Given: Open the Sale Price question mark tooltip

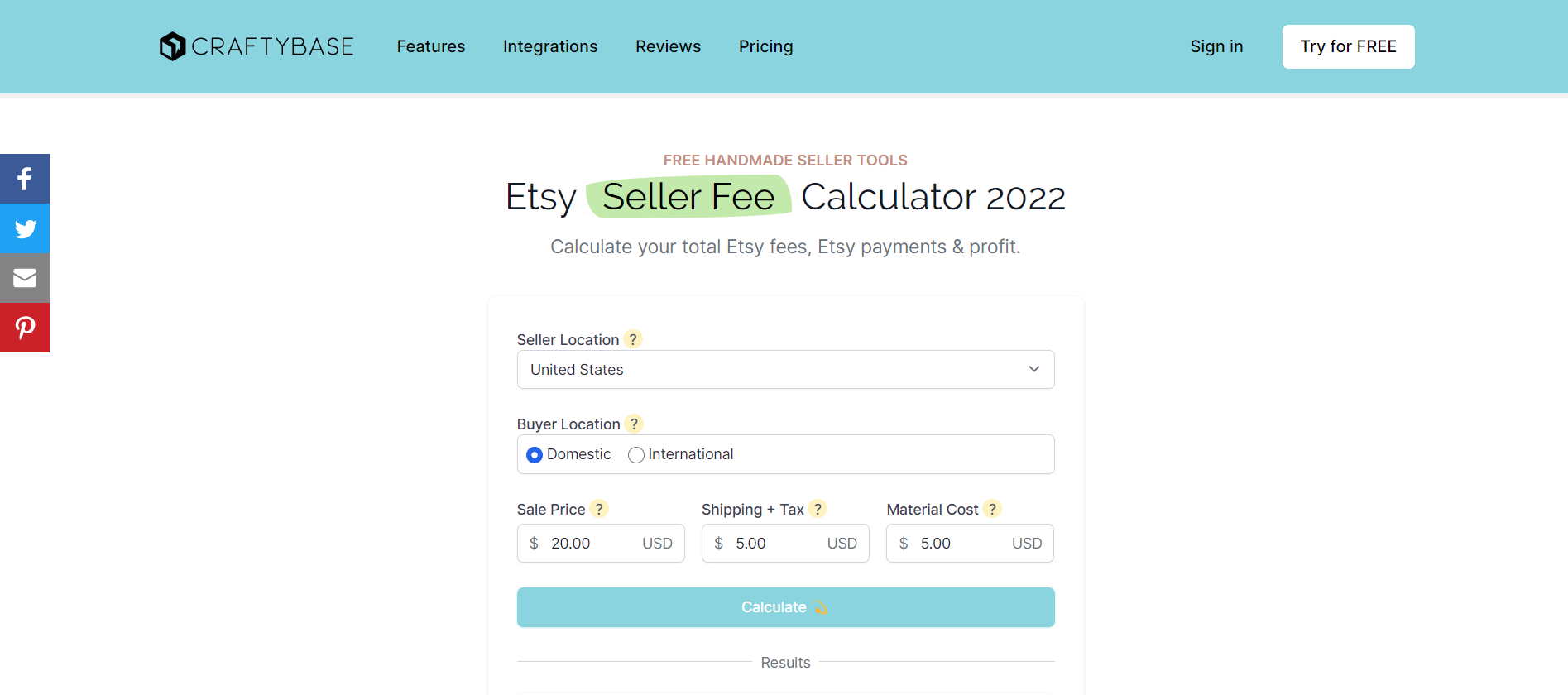Looking at the screenshot, I should click(599, 509).
